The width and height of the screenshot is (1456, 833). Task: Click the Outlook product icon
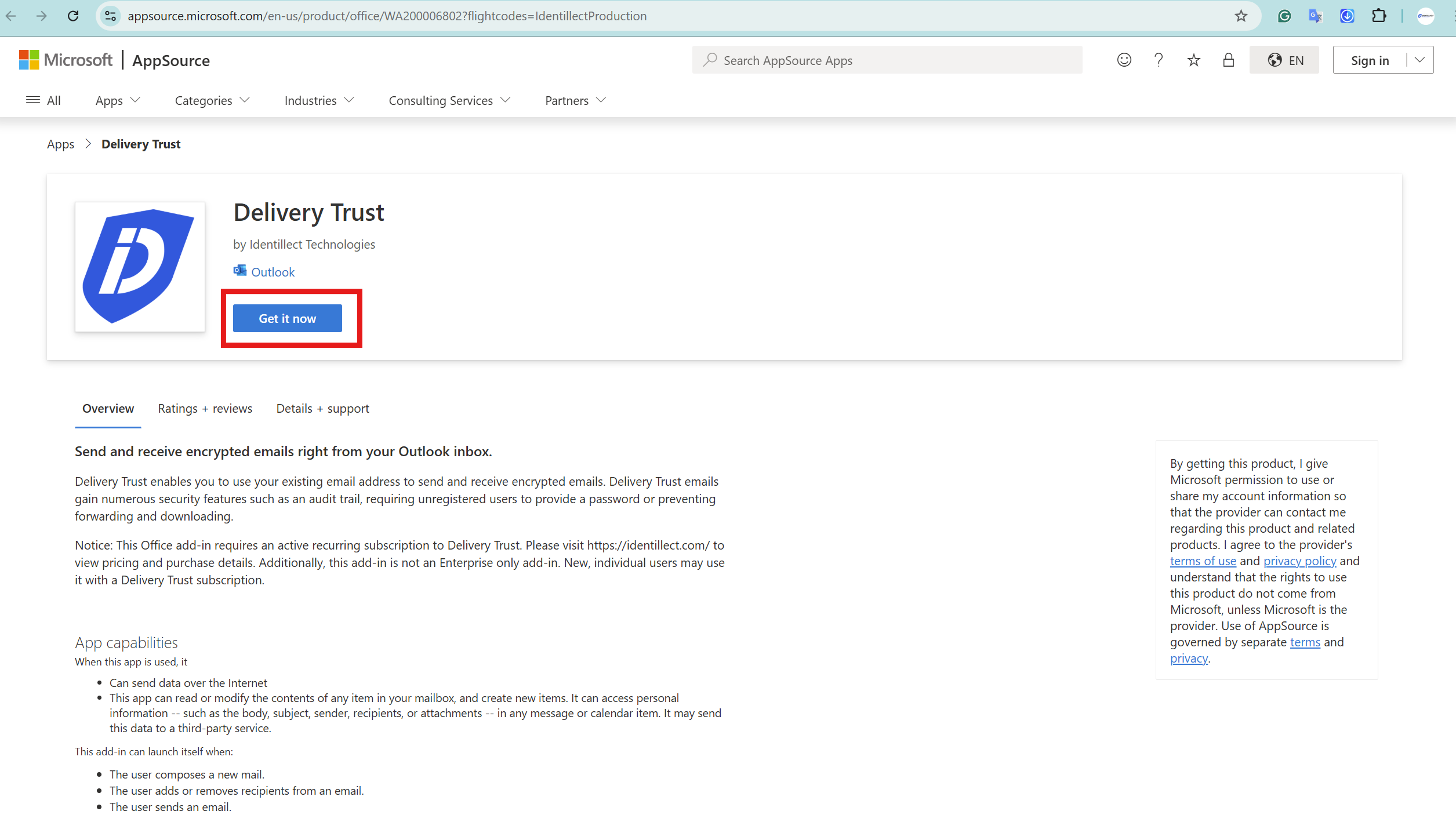239,271
